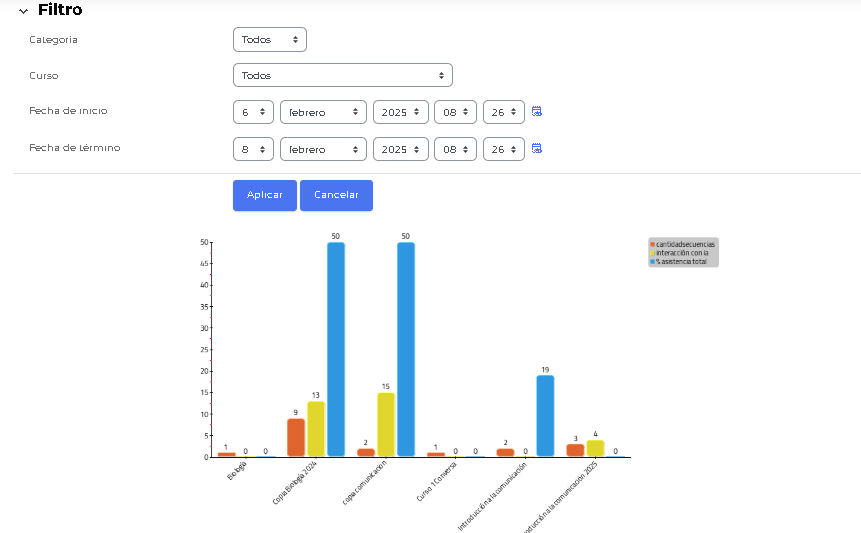Click blue bar for Copia Biología 2024
This screenshot has height=533, width=861.
[x=336, y=349]
